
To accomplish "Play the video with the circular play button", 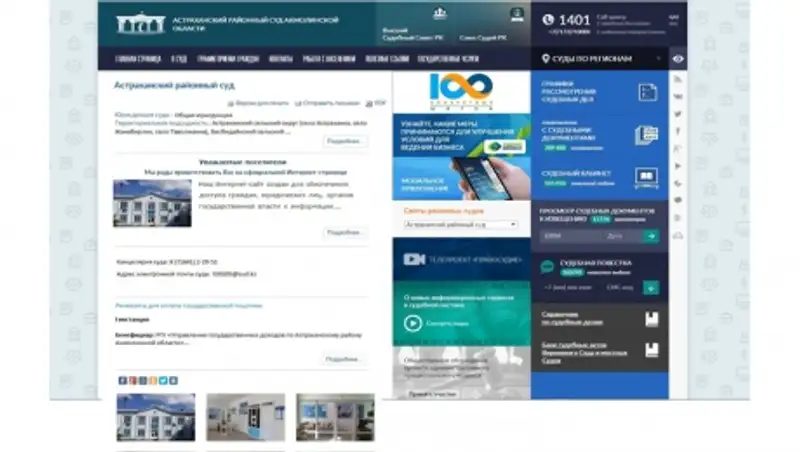I will pos(413,323).
